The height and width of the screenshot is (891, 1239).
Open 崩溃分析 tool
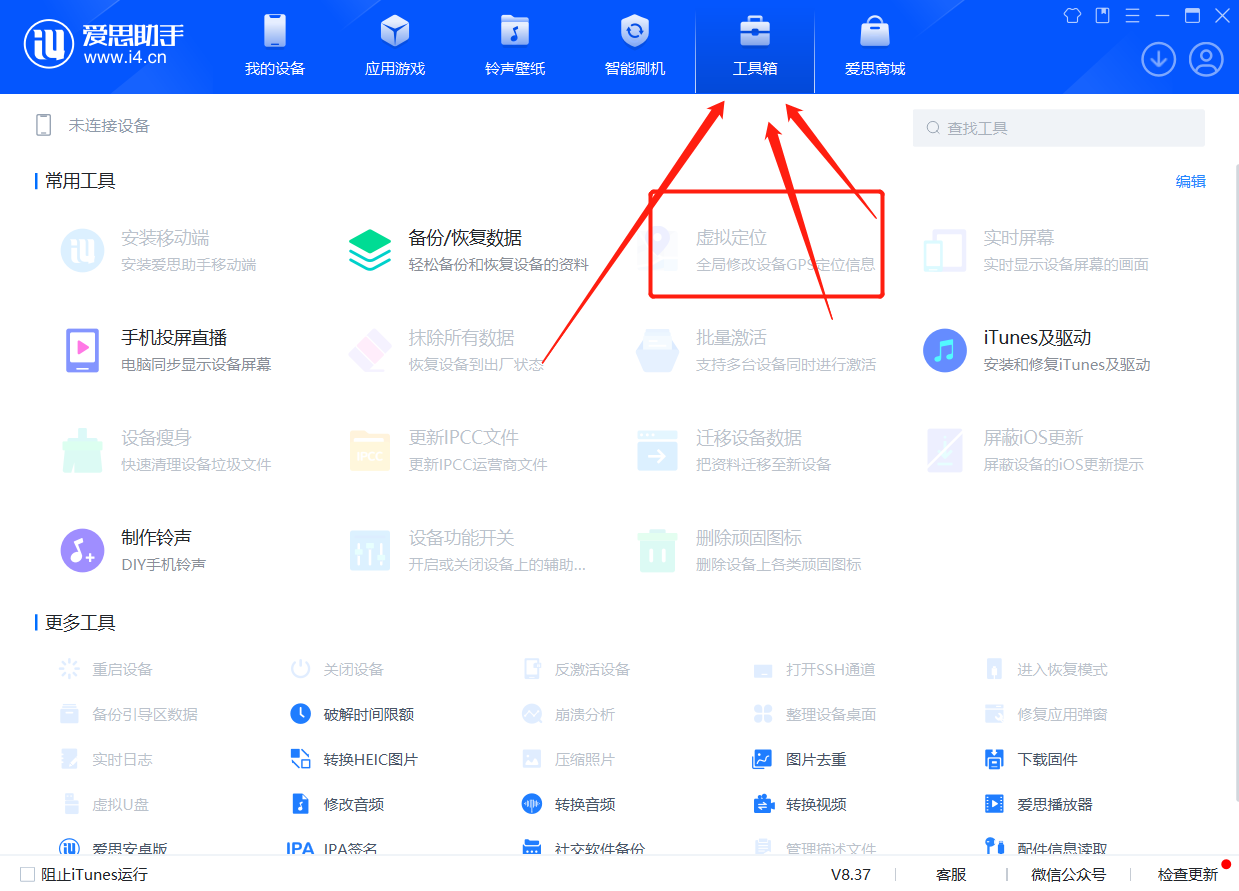(568, 714)
